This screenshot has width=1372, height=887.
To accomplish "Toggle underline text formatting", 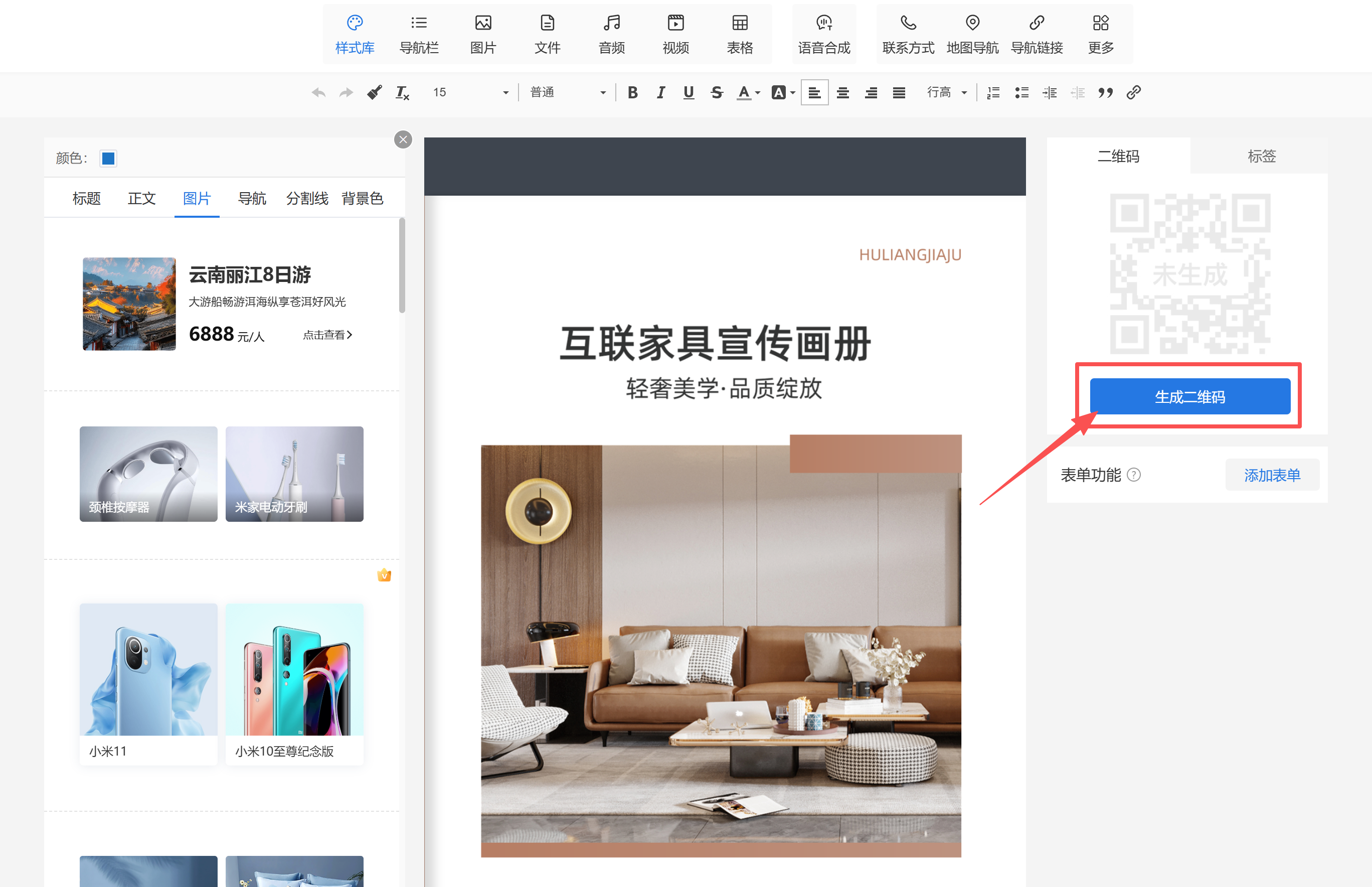I will point(688,93).
